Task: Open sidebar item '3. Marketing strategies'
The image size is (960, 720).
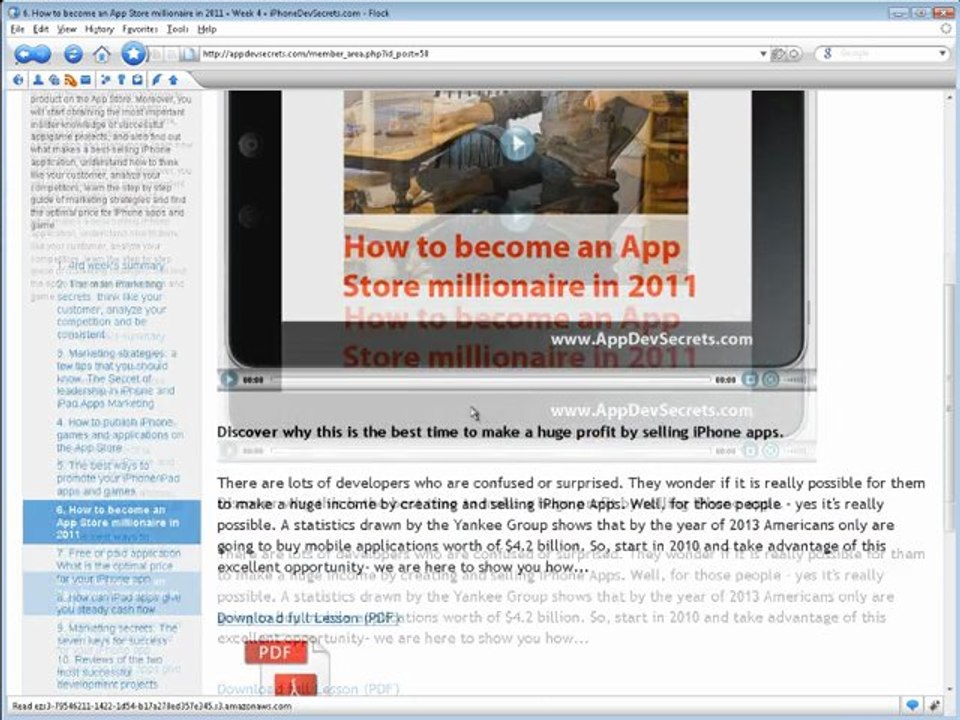Action: coord(116,378)
